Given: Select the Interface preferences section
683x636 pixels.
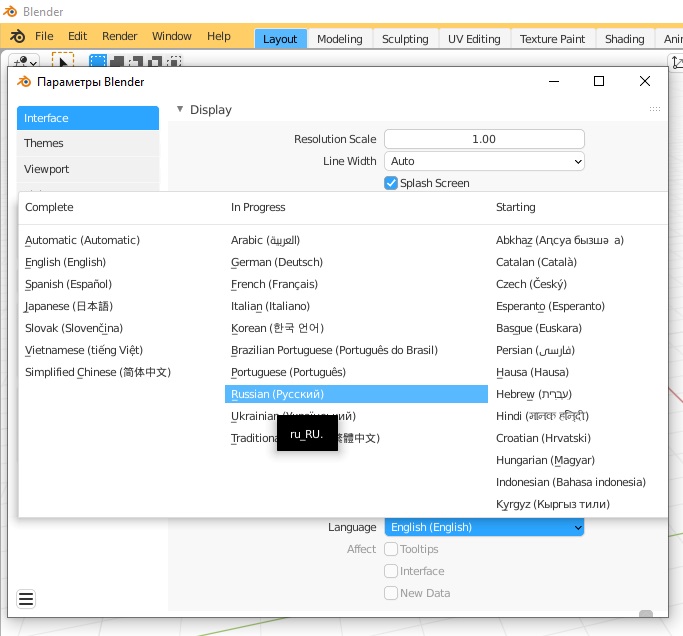Looking at the screenshot, I should pos(88,118).
